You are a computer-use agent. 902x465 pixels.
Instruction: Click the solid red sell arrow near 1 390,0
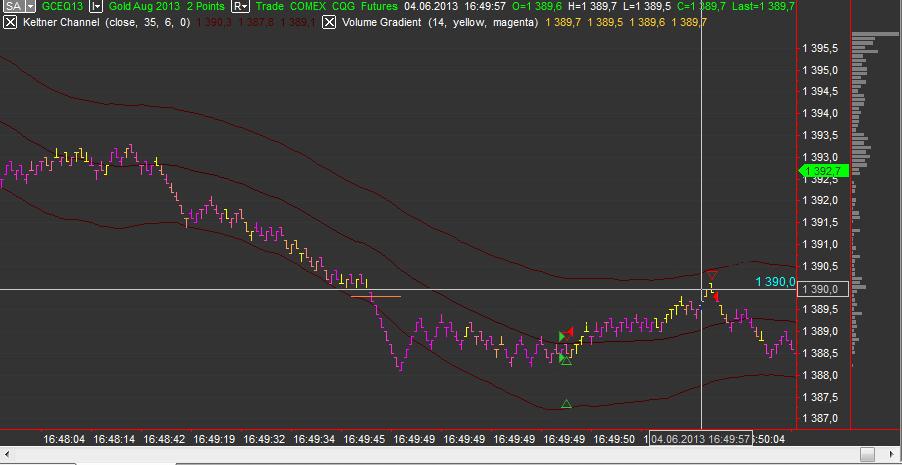click(716, 296)
